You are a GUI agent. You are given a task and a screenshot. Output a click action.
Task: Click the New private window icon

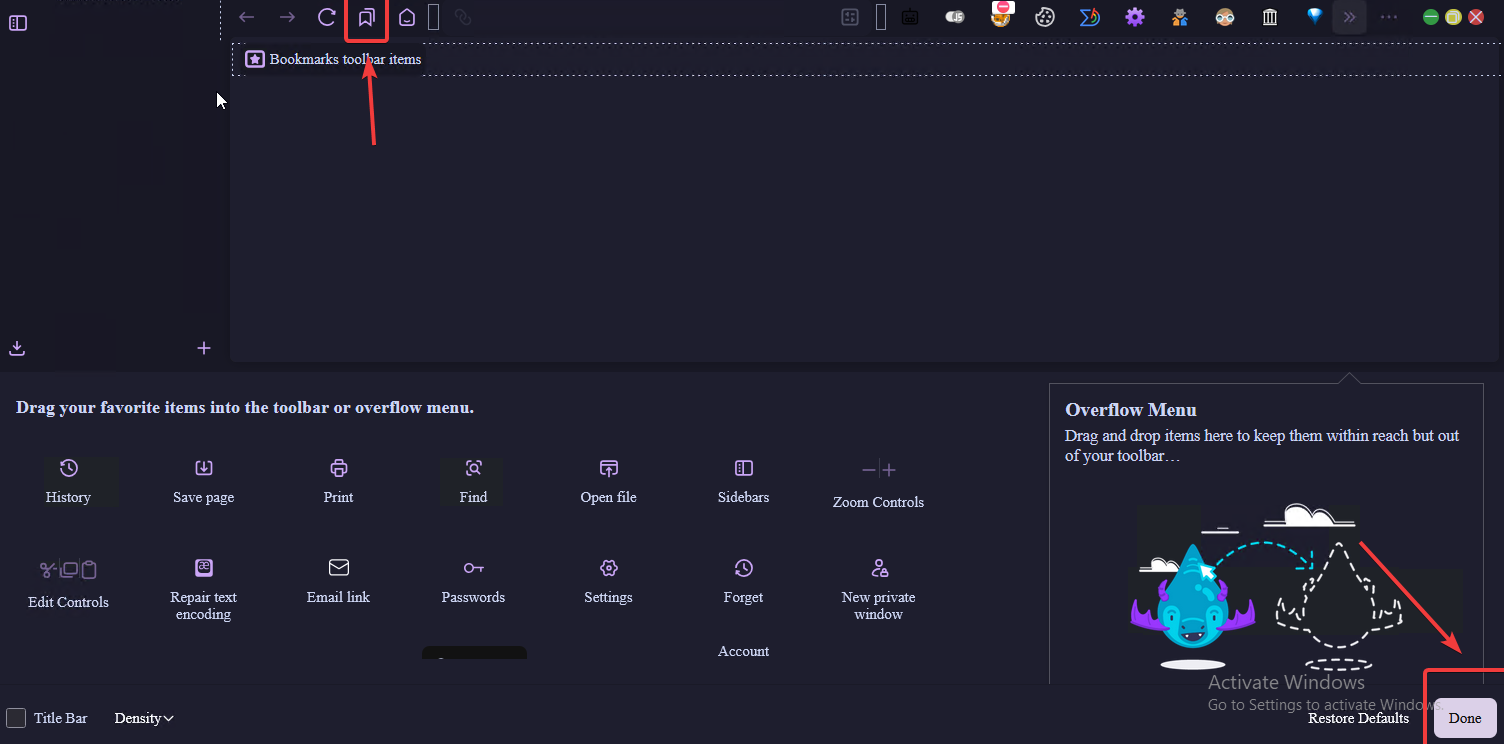tap(878, 568)
